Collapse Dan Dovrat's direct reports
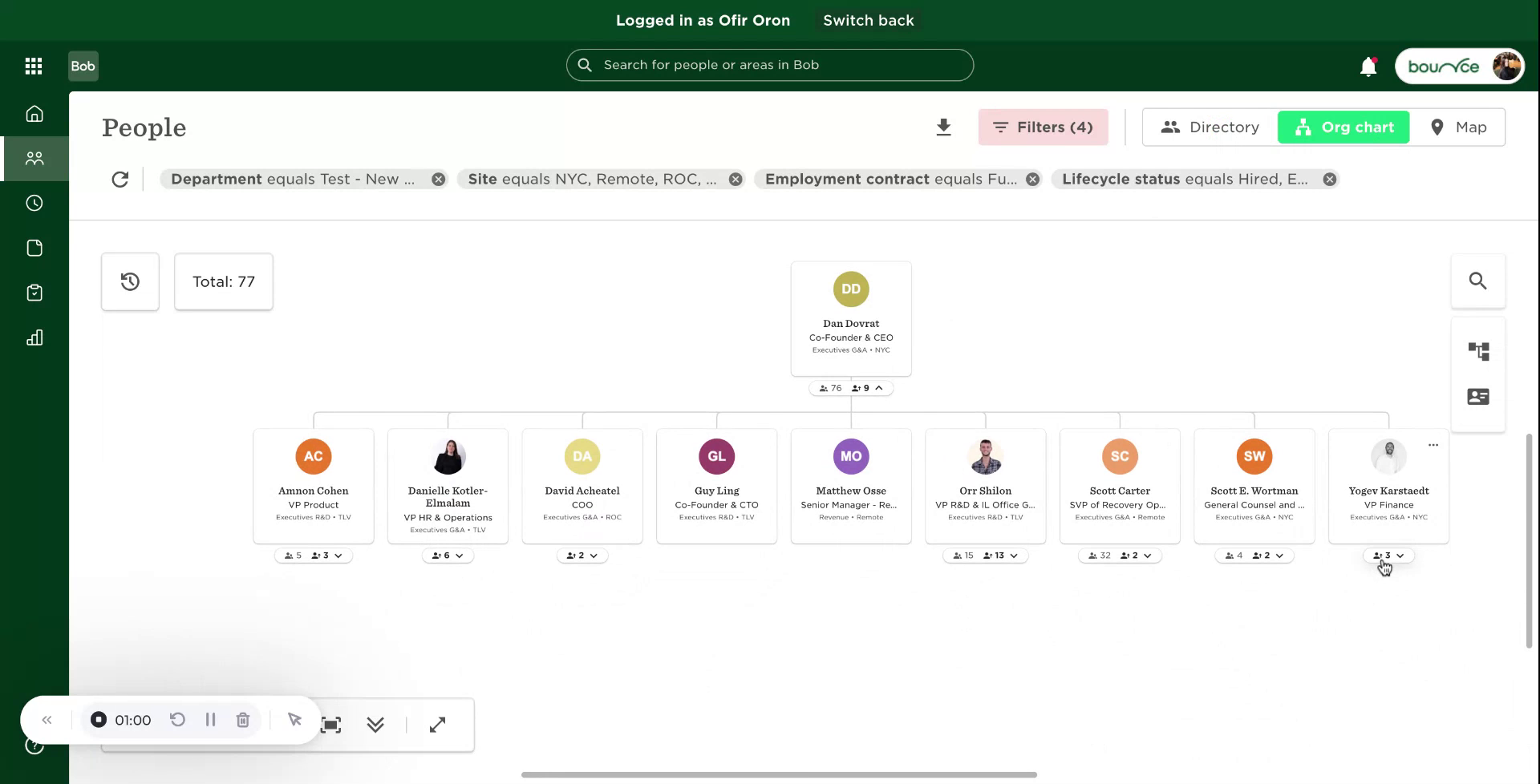The width and height of the screenshot is (1540, 784). tap(879, 387)
